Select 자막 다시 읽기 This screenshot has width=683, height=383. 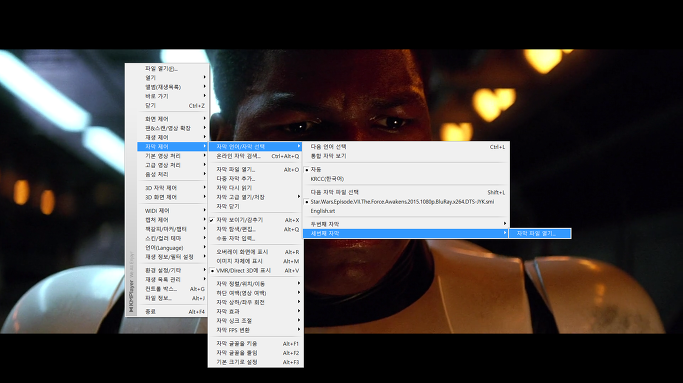click(256, 188)
